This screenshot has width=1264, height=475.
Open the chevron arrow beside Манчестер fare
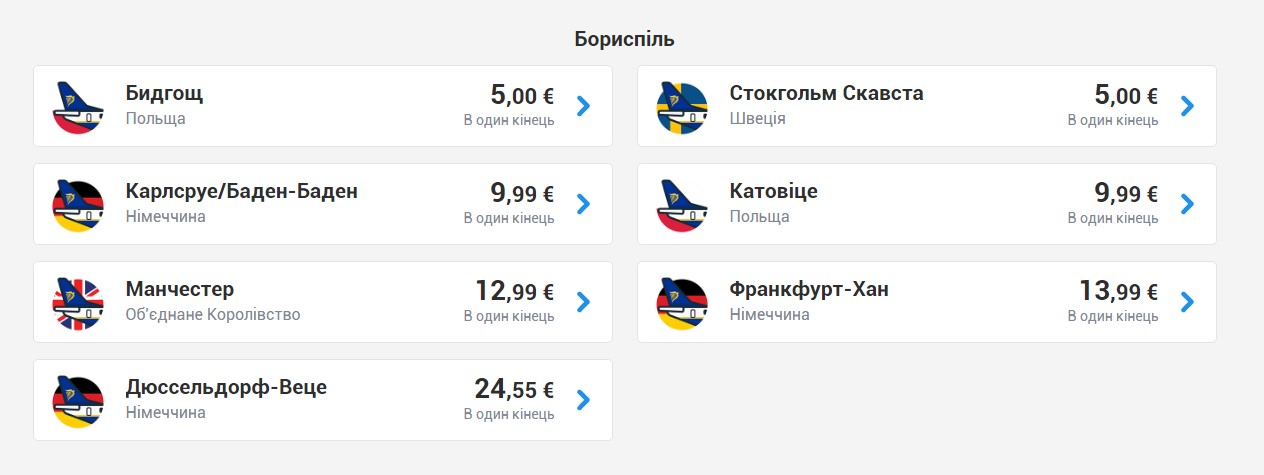point(584,302)
